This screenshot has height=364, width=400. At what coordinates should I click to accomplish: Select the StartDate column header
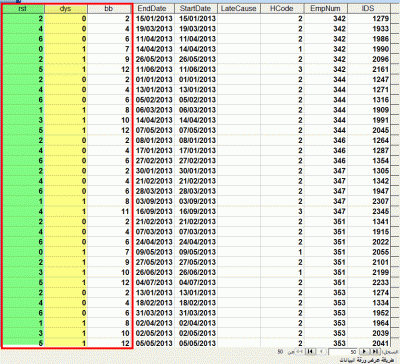pos(196,9)
